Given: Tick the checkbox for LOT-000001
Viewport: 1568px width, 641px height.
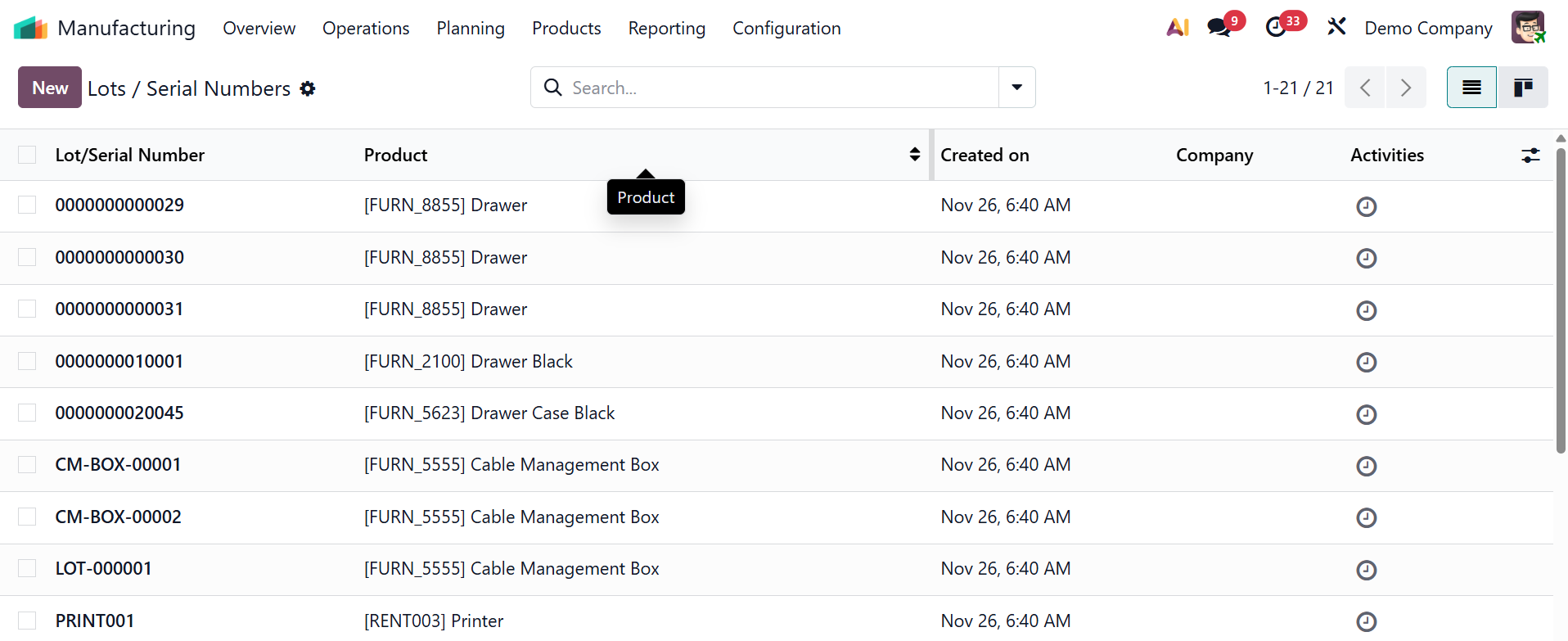Looking at the screenshot, I should (27, 568).
